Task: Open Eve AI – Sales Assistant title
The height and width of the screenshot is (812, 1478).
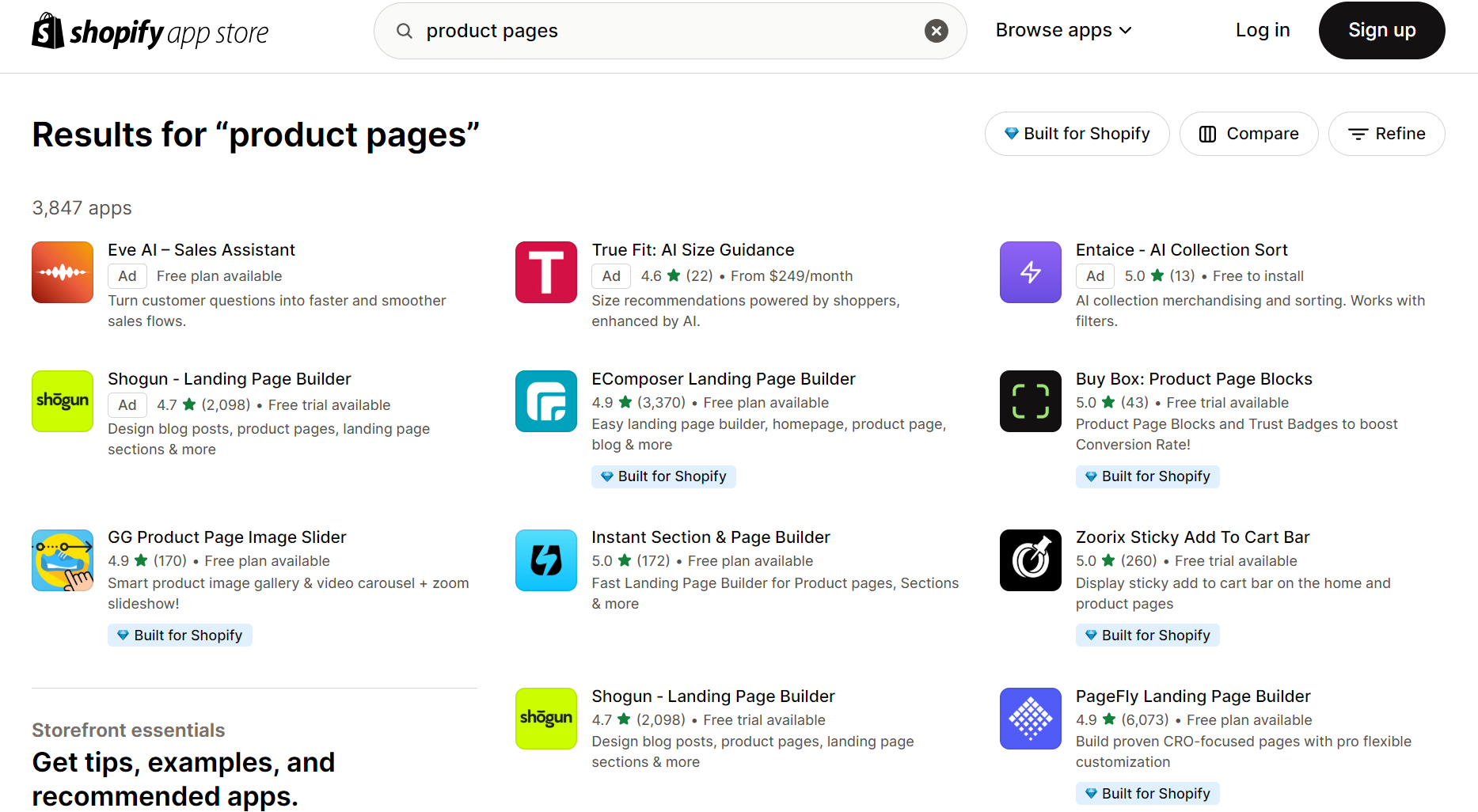Action: (201, 250)
